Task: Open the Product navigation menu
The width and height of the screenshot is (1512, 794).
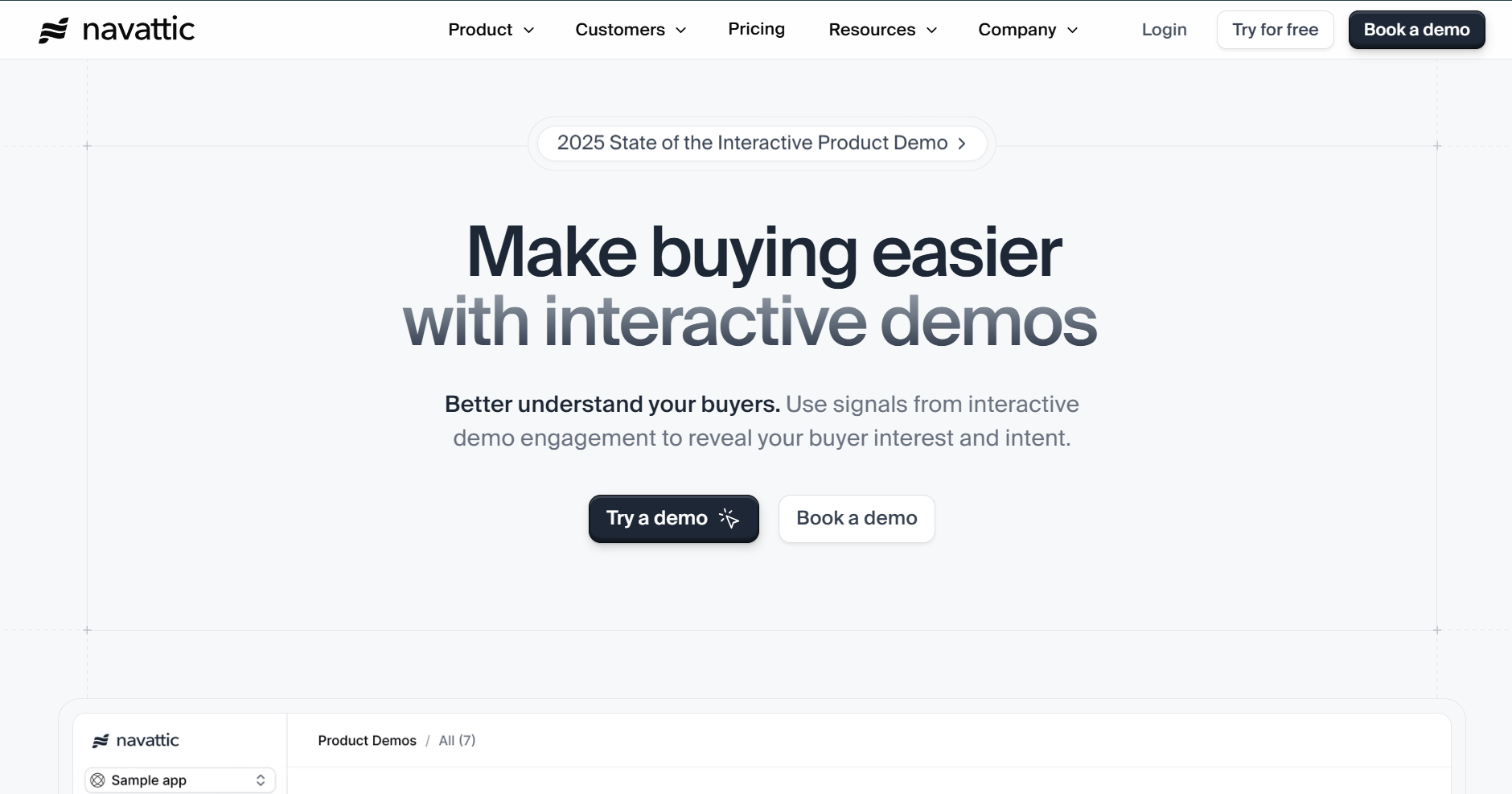Action: [x=491, y=30]
